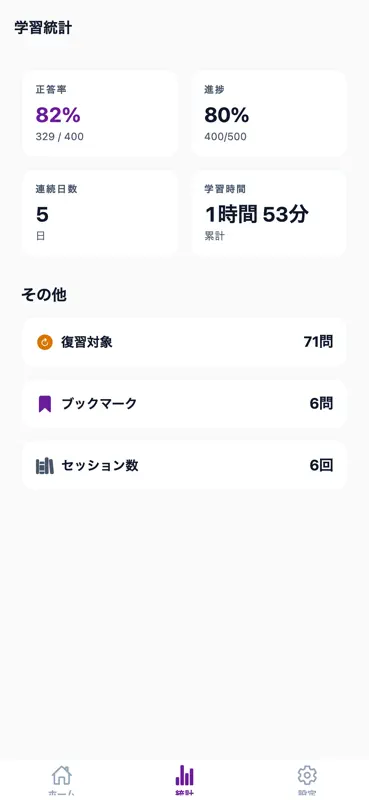Viewport: 369px width, 800px height.
Task: Open the settings gear icon
Action: [x=307, y=776]
